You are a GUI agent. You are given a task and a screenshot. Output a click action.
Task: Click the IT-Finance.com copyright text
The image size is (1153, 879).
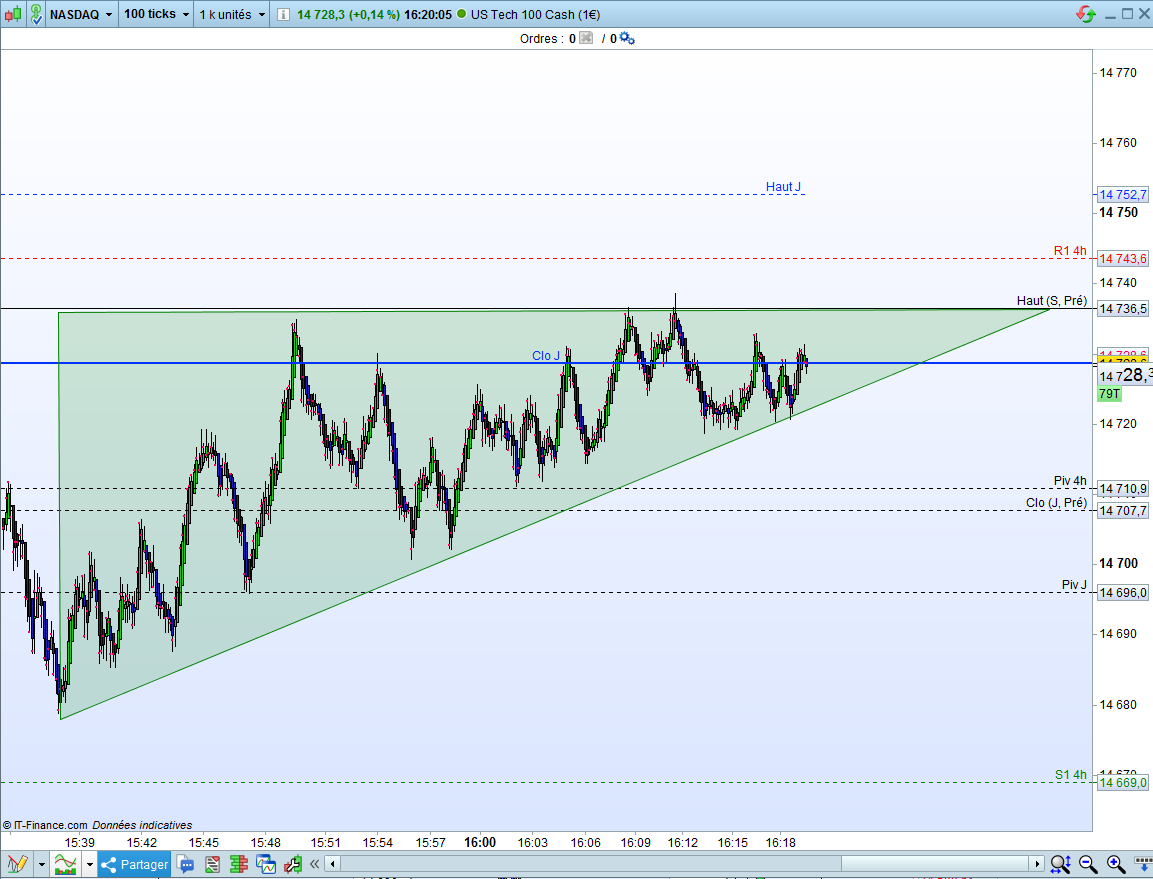(x=45, y=825)
